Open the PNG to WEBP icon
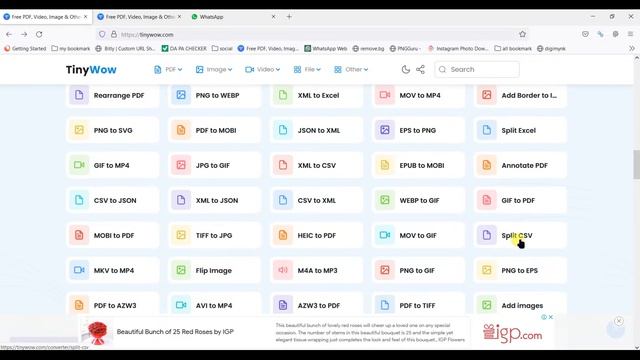The image size is (640, 360). (x=181, y=95)
